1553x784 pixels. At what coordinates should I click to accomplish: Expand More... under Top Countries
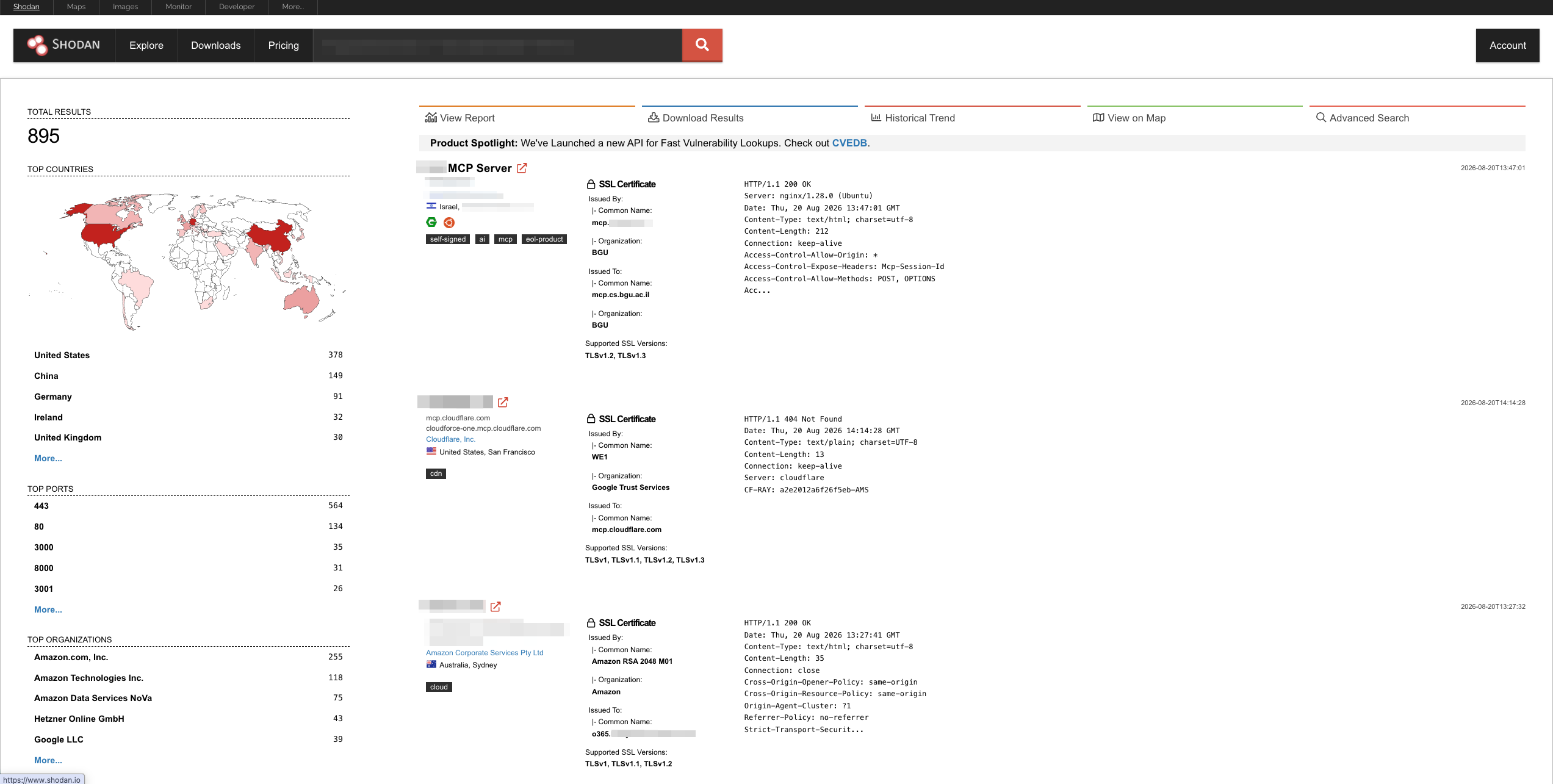click(x=48, y=458)
